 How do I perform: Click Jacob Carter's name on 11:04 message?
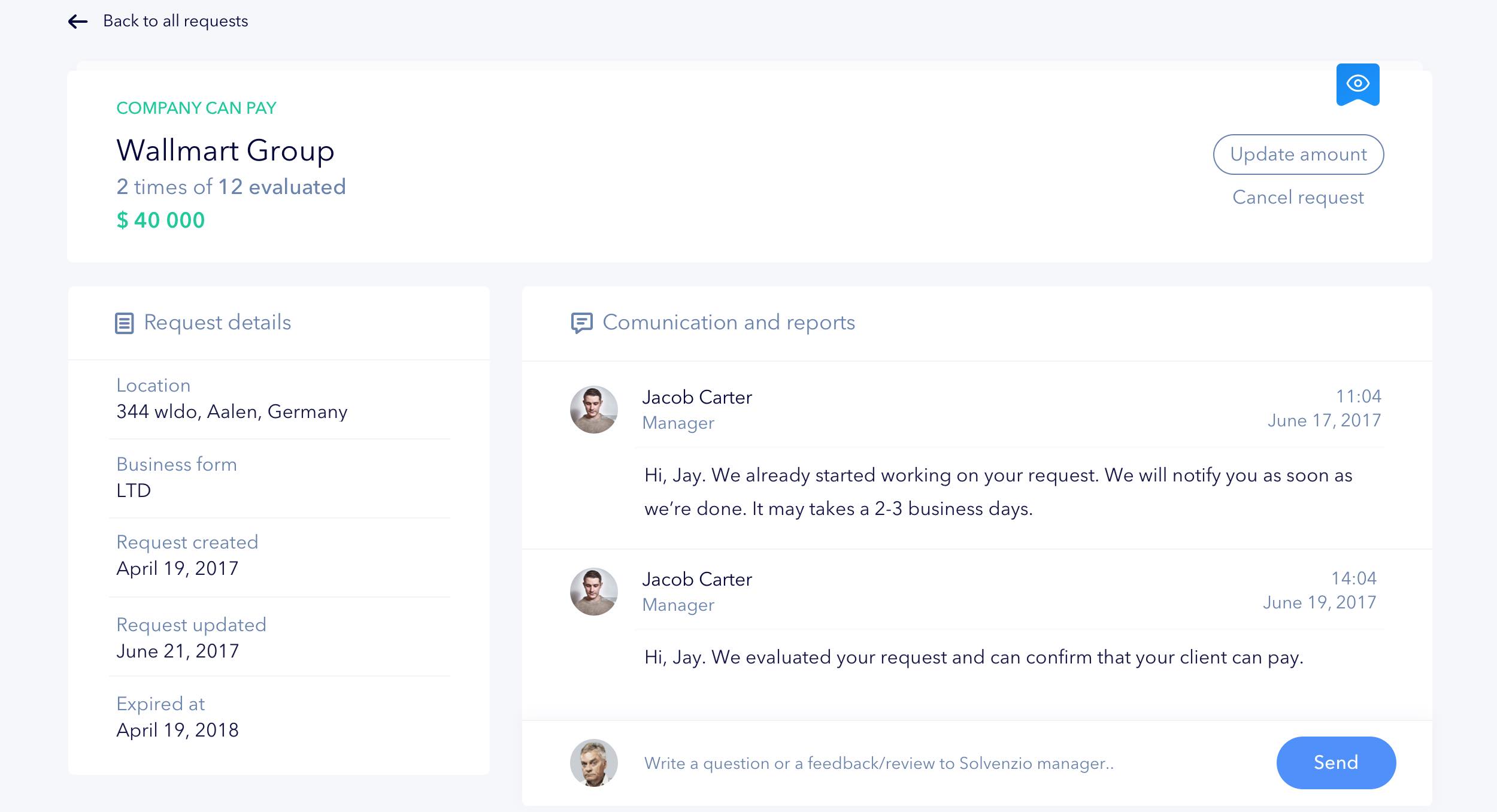click(696, 398)
